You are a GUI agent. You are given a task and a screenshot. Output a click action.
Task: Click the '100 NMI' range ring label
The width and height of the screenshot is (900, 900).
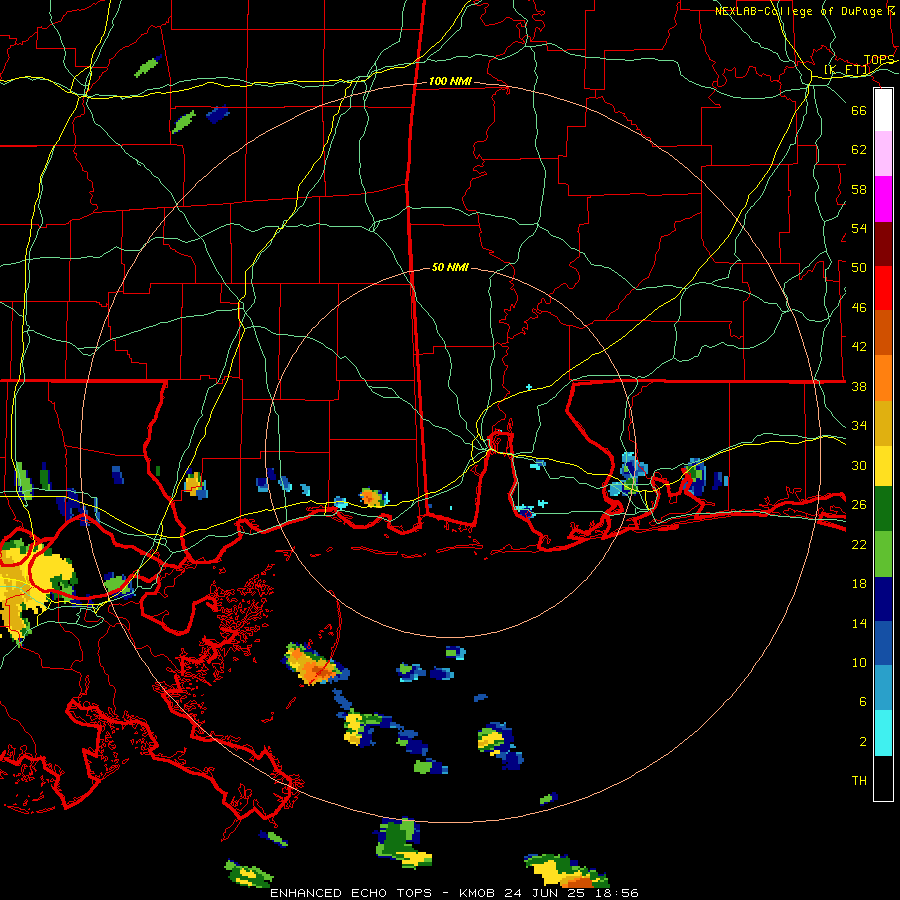click(x=450, y=82)
